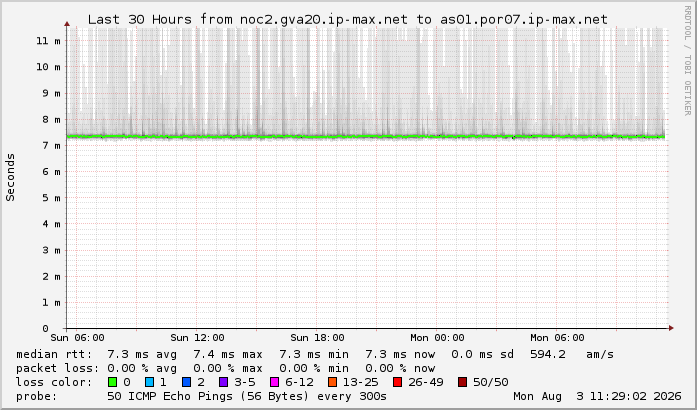This screenshot has width=697, height=410.
Task: Click the '6 m' y-axis label
Action: click(x=52, y=171)
